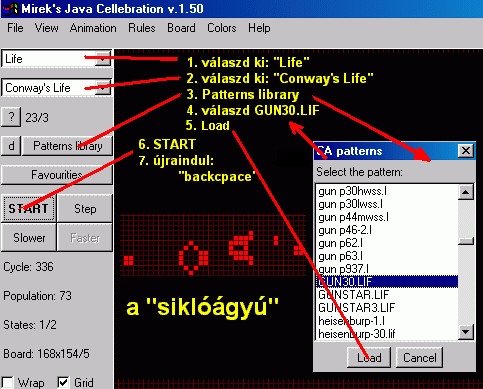Toggle the Wrap checkbox
The width and height of the screenshot is (483, 389).
7,382
